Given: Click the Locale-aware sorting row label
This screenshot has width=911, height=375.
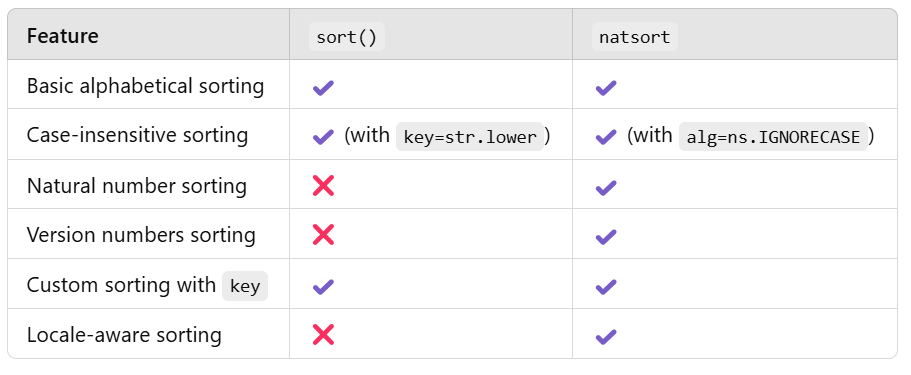Looking at the screenshot, I should (124, 335).
